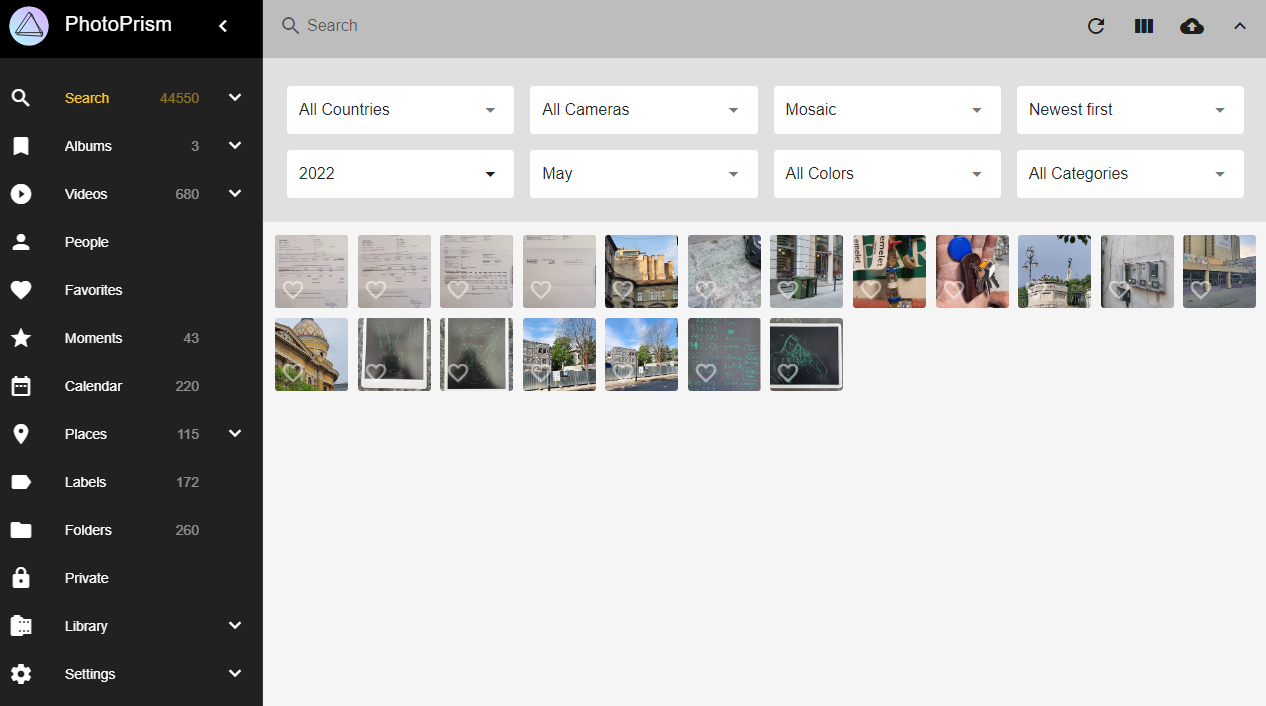The height and width of the screenshot is (706, 1266).
Task: Click the refresh icon in the toolbar
Action: coord(1096,26)
